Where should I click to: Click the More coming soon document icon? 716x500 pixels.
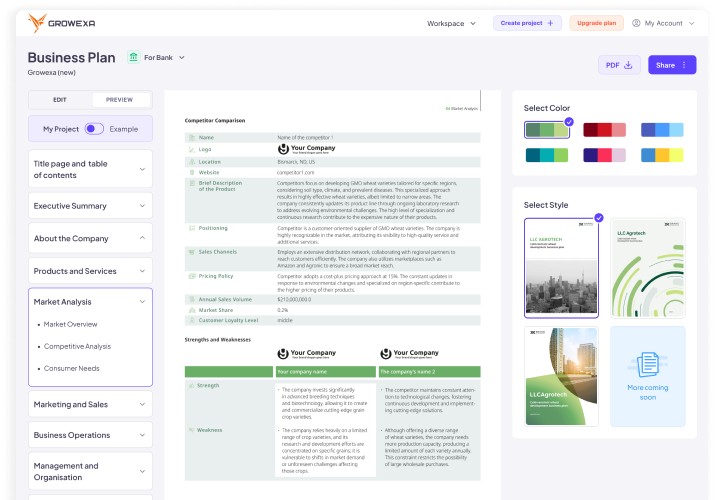(648, 364)
